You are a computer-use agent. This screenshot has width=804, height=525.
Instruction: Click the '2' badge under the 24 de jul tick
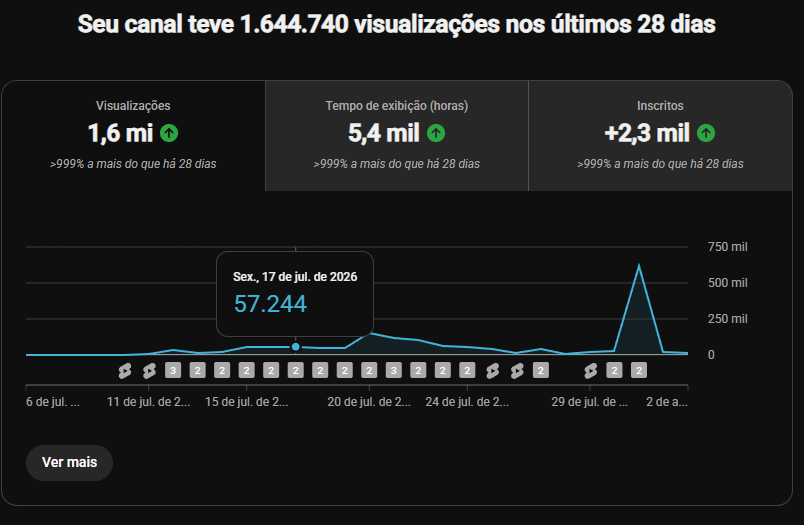point(467,370)
